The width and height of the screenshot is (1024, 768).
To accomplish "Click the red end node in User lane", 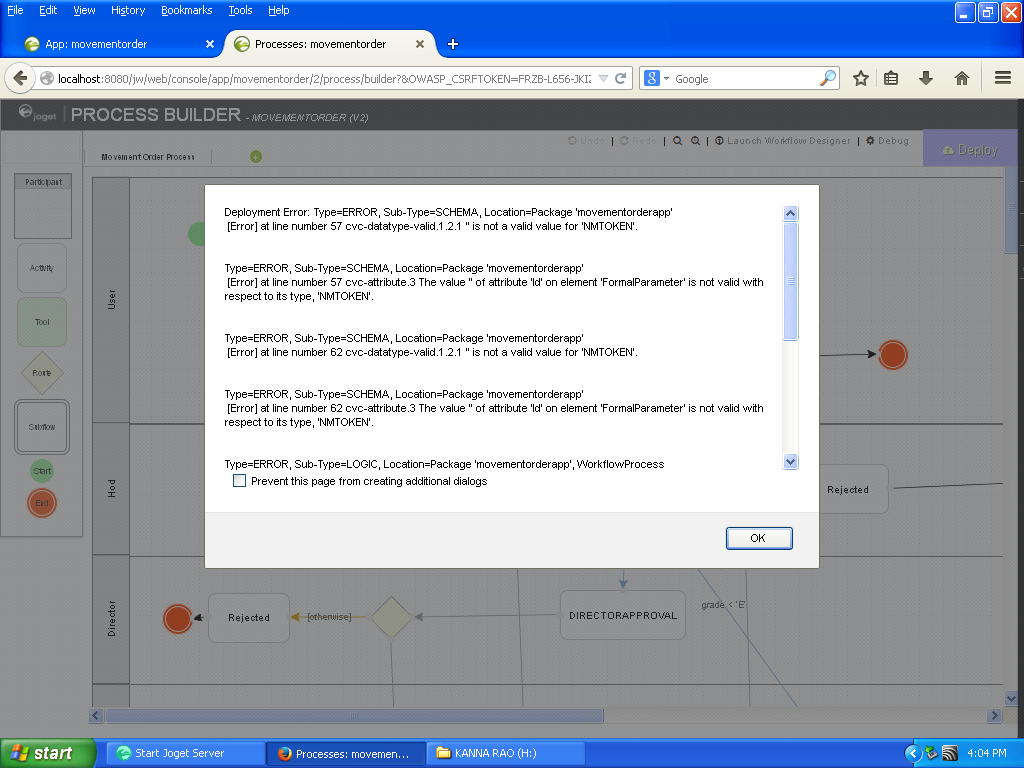I will [893, 355].
